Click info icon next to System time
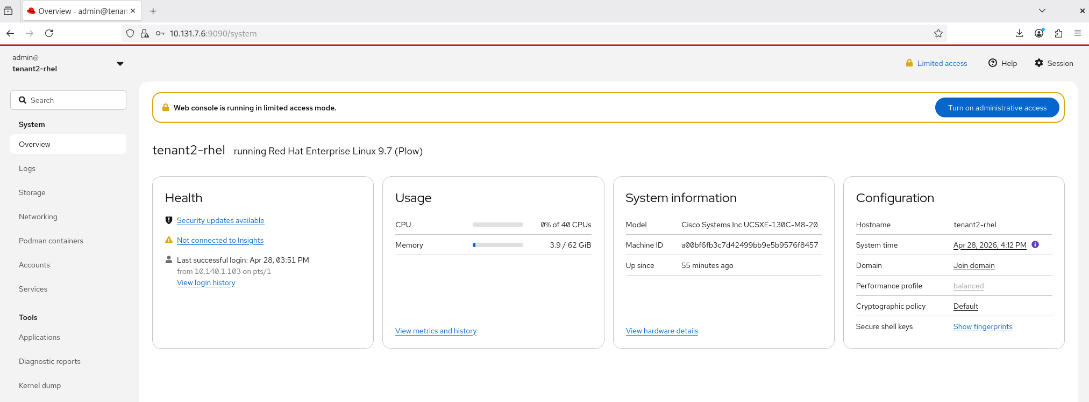The image size is (1089, 402). coord(1035,244)
